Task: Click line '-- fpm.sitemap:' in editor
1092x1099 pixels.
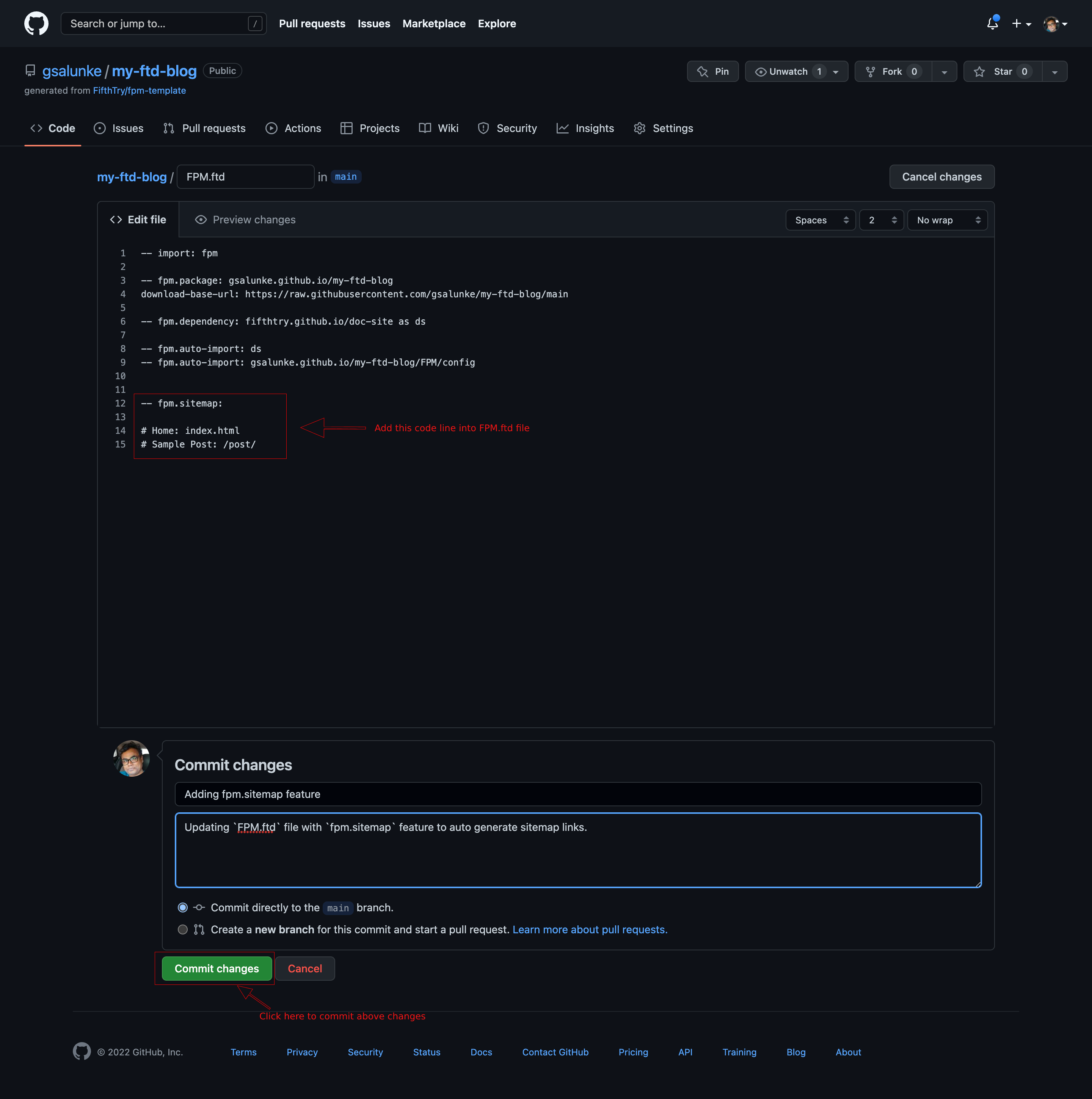Action: coord(182,403)
